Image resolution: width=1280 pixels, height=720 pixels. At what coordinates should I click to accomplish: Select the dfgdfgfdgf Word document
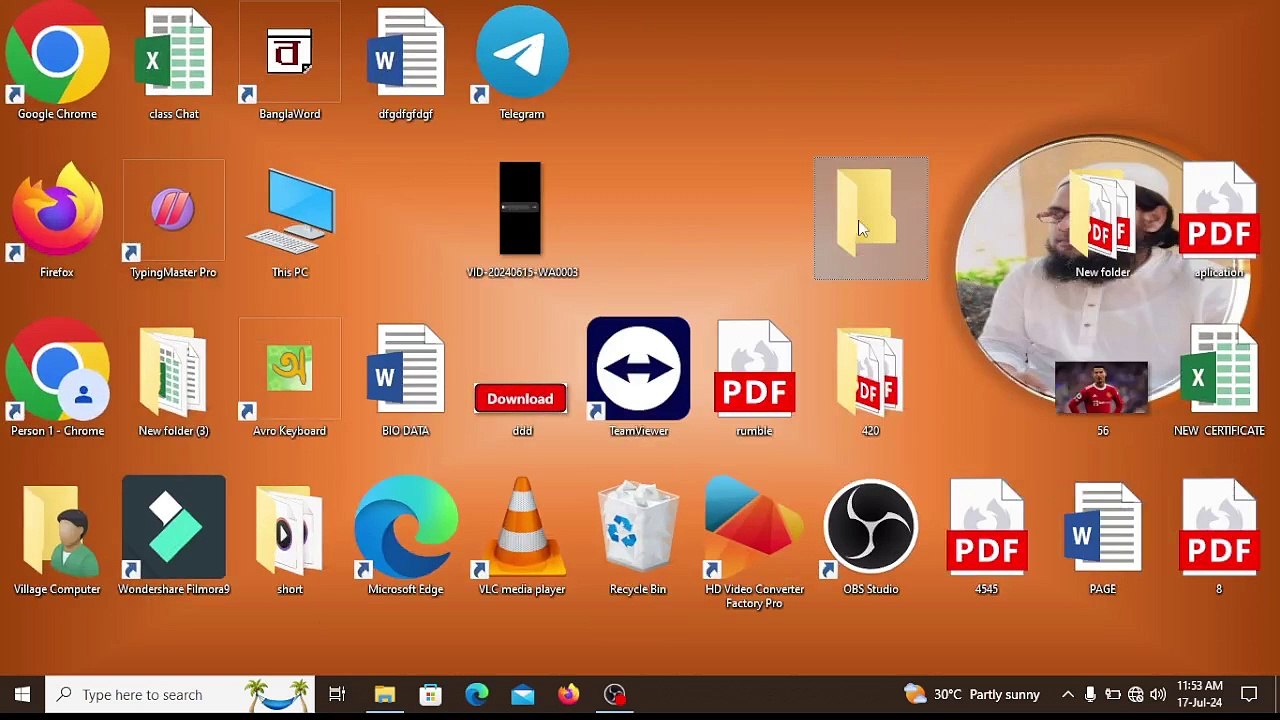pyautogui.click(x=406, y=63)
